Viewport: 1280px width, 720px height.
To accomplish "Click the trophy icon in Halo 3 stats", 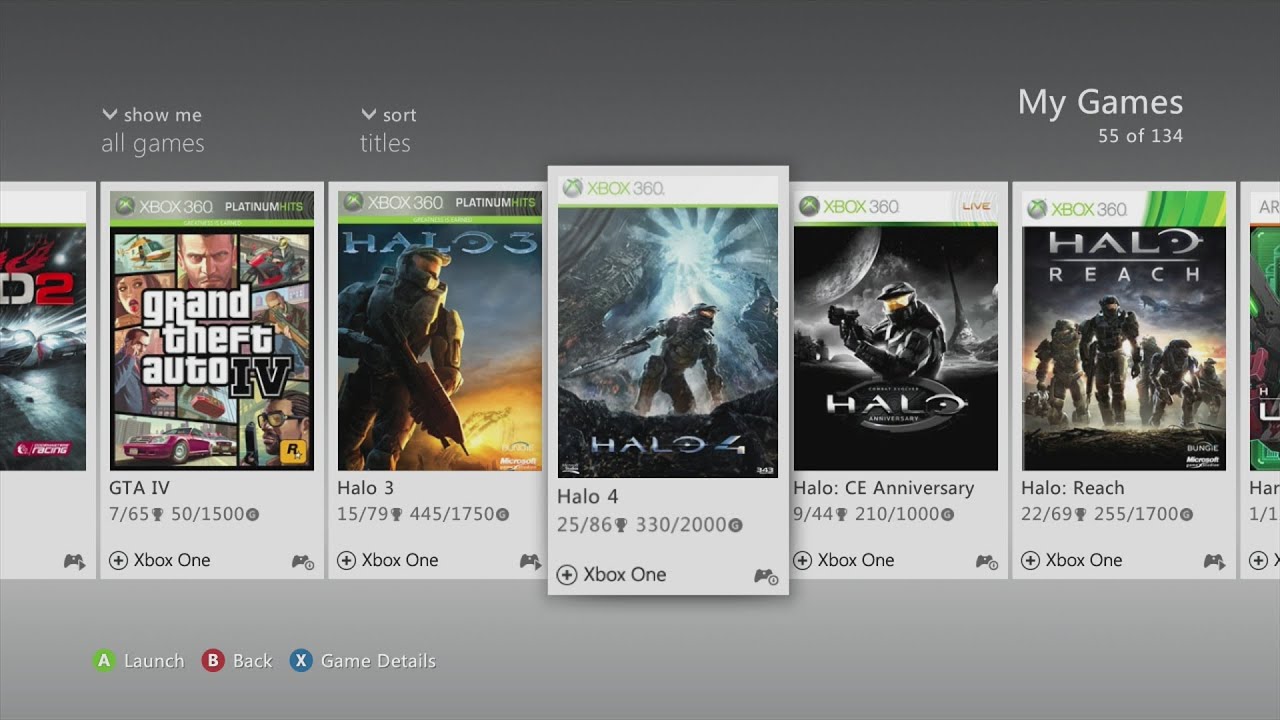I will [396, 515].
